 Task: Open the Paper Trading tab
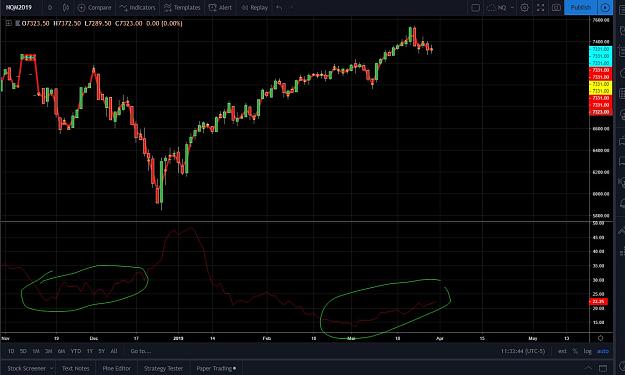[216, 369]
